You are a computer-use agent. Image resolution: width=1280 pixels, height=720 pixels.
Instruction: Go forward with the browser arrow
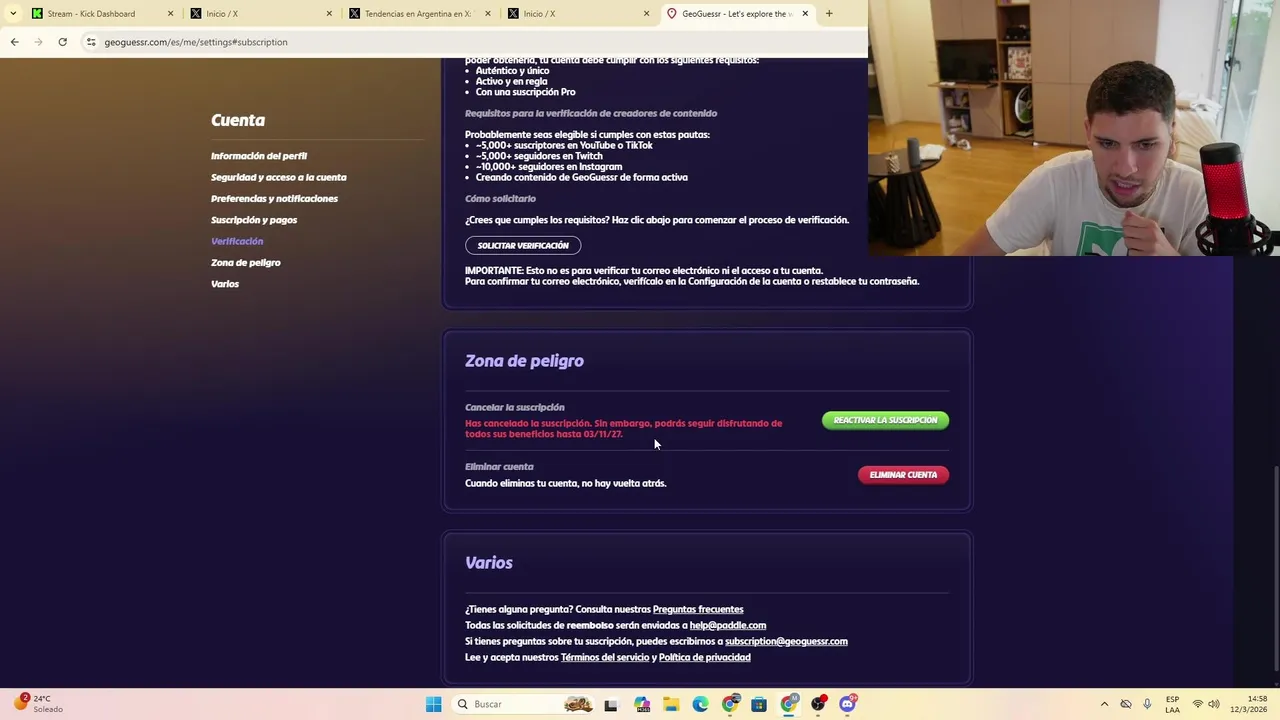tap(38, 42)
